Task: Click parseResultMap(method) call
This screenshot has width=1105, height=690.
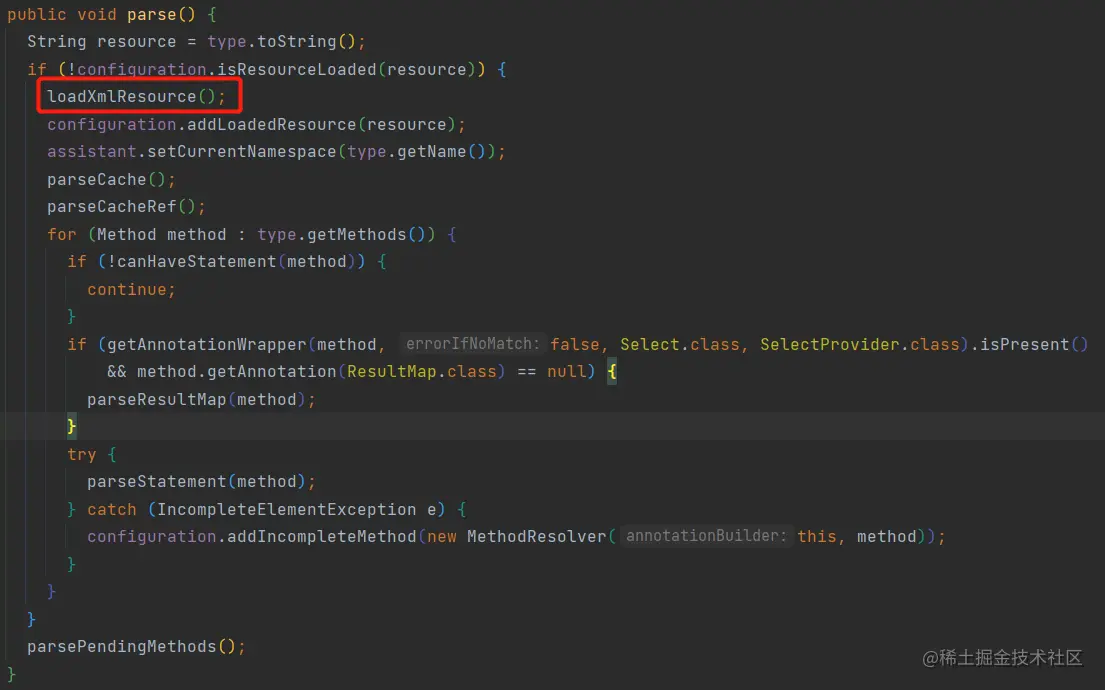Action: (x=197, y=400)
